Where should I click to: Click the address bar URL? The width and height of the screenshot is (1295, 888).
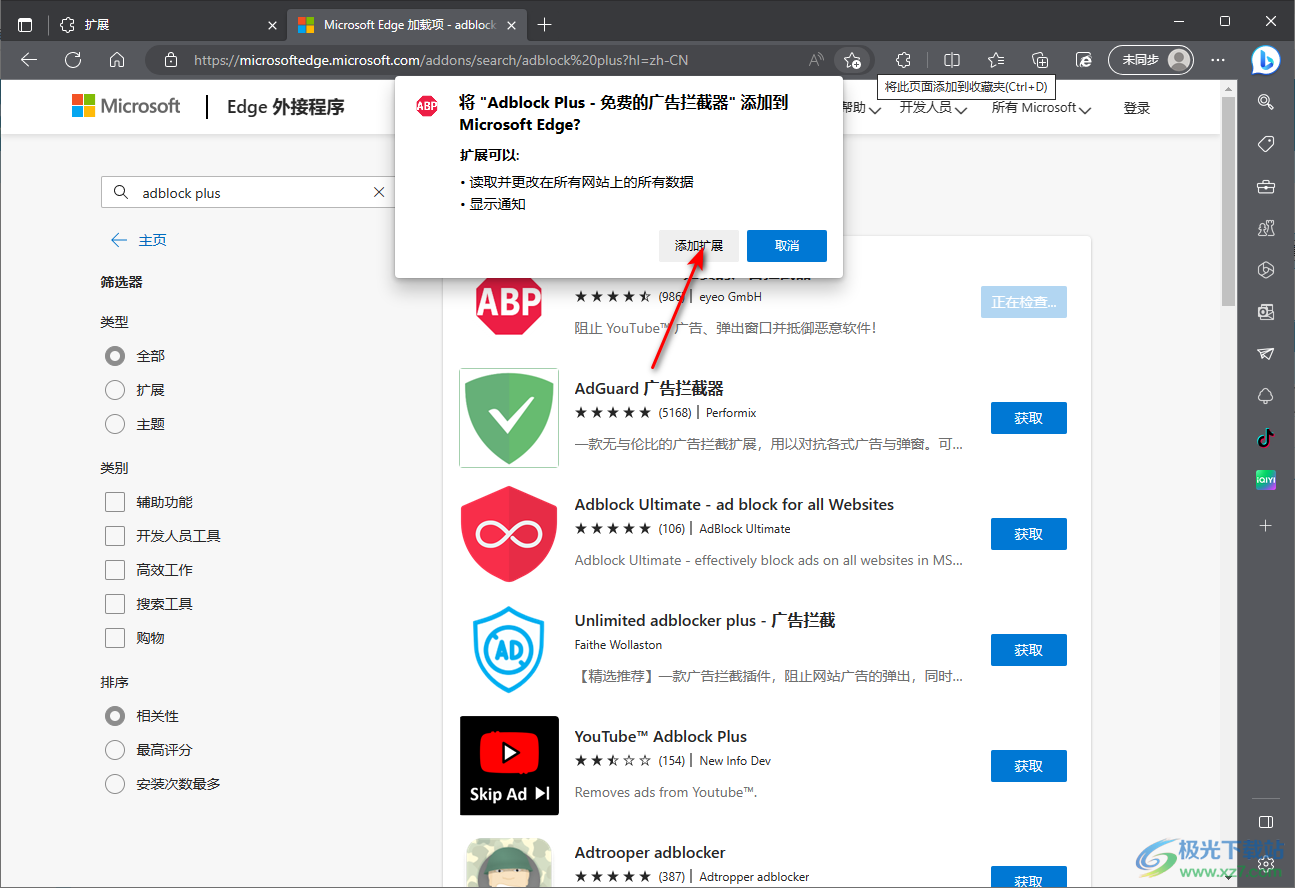pos(441,60)
